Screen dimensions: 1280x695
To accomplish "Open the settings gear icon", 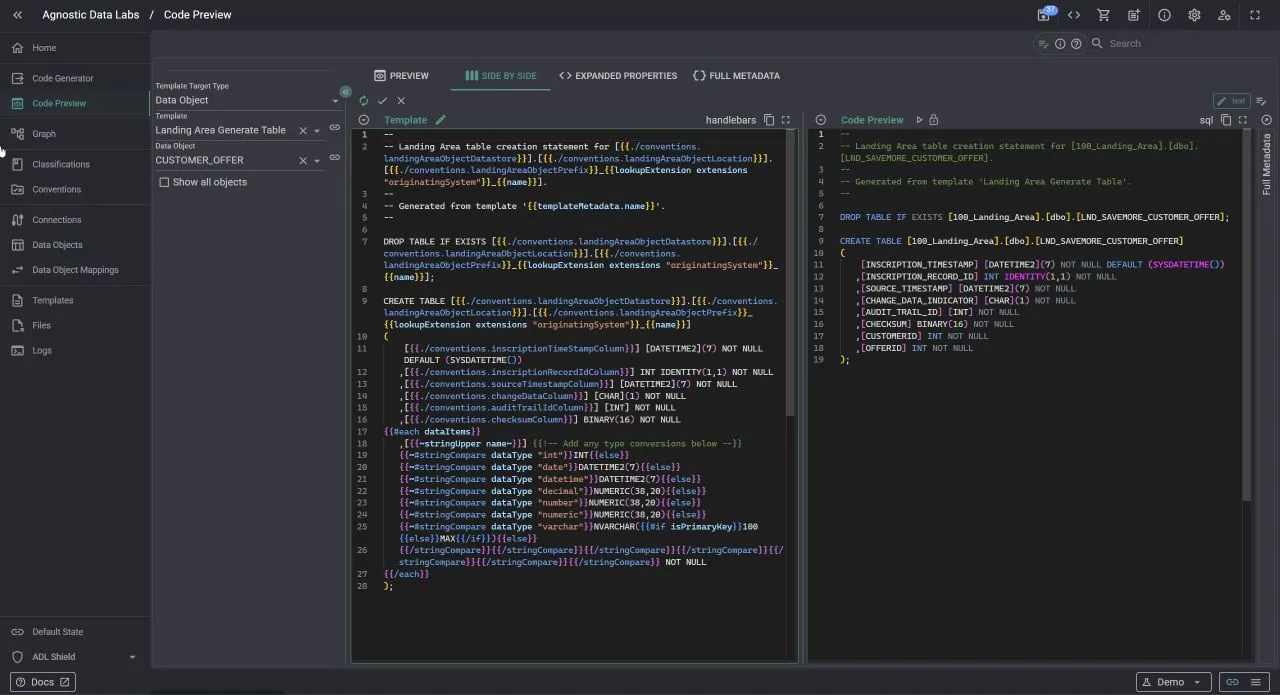I will [1194, 15].
